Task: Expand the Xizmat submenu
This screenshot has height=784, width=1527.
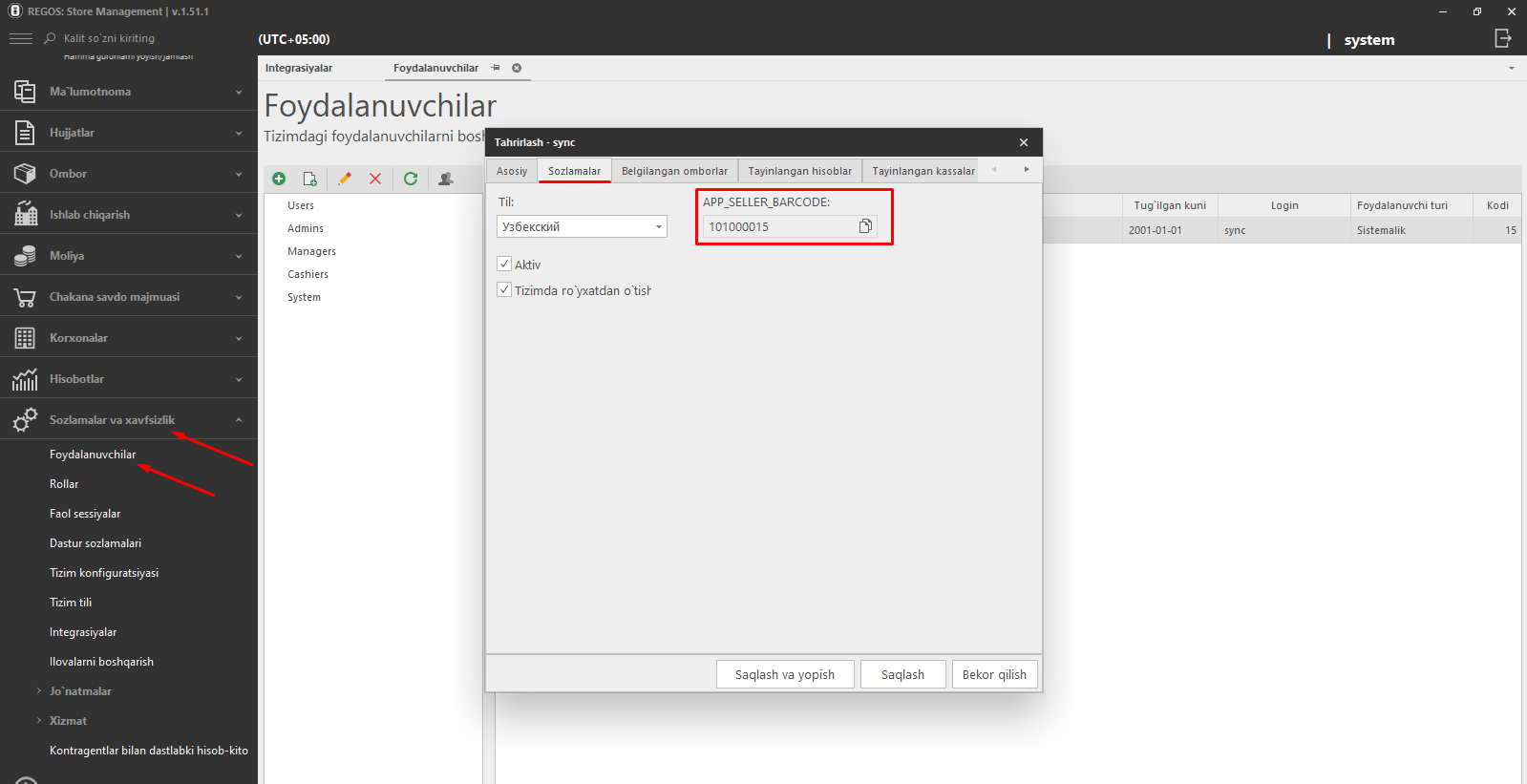Action: (38, 720)
